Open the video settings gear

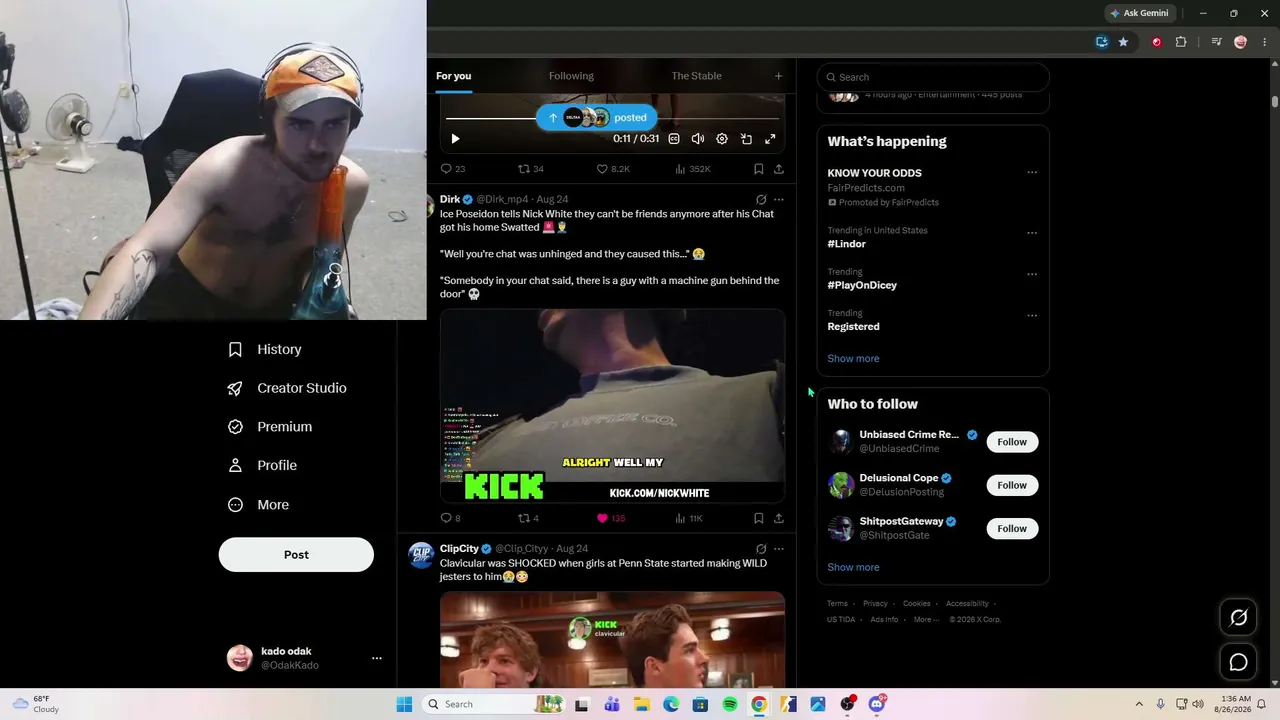coord(722,139)
